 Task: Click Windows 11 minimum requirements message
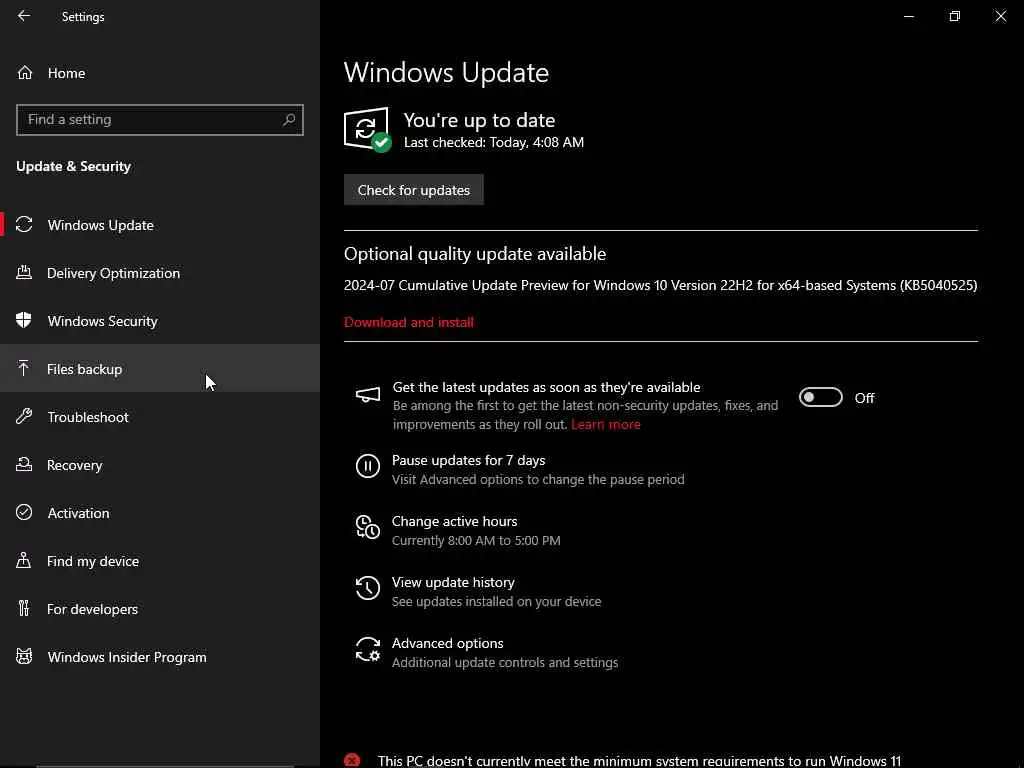pyautogui.click(x=639, y=761)
